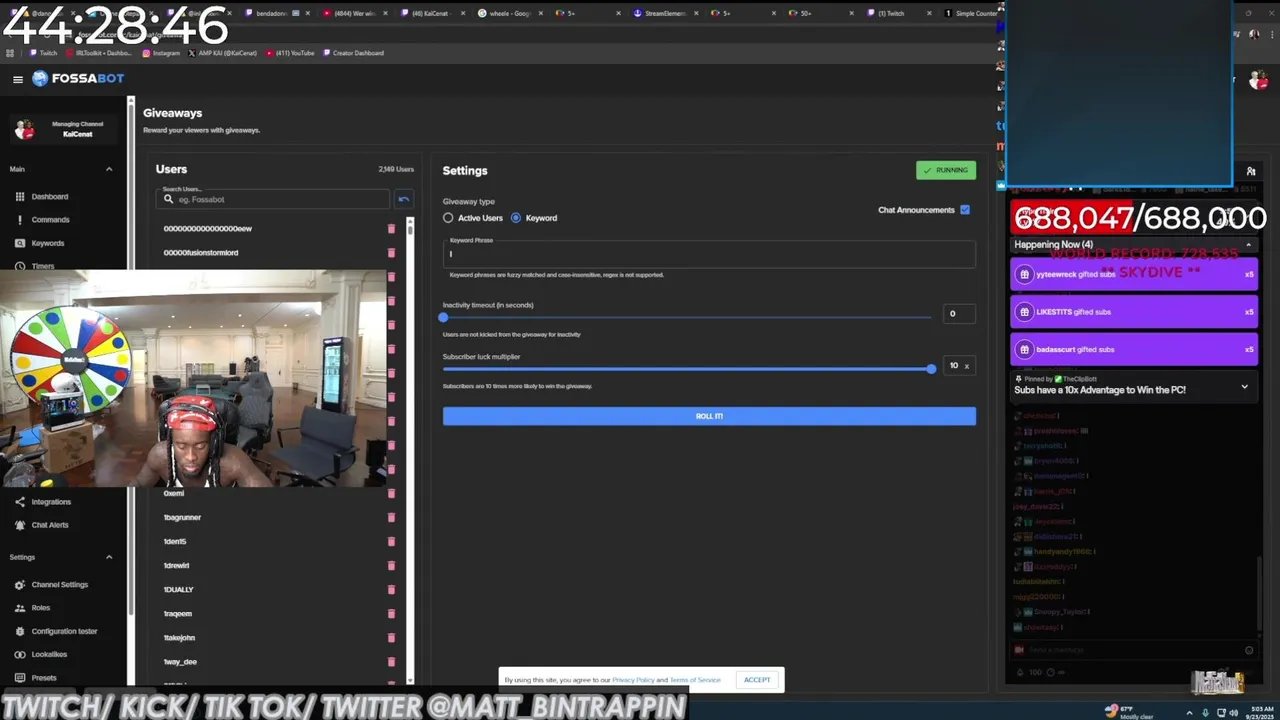The height and width of the screenshot is (720, 1280).
Task: Remove user 1takejohn with trash icon
Action: (391, 638)
